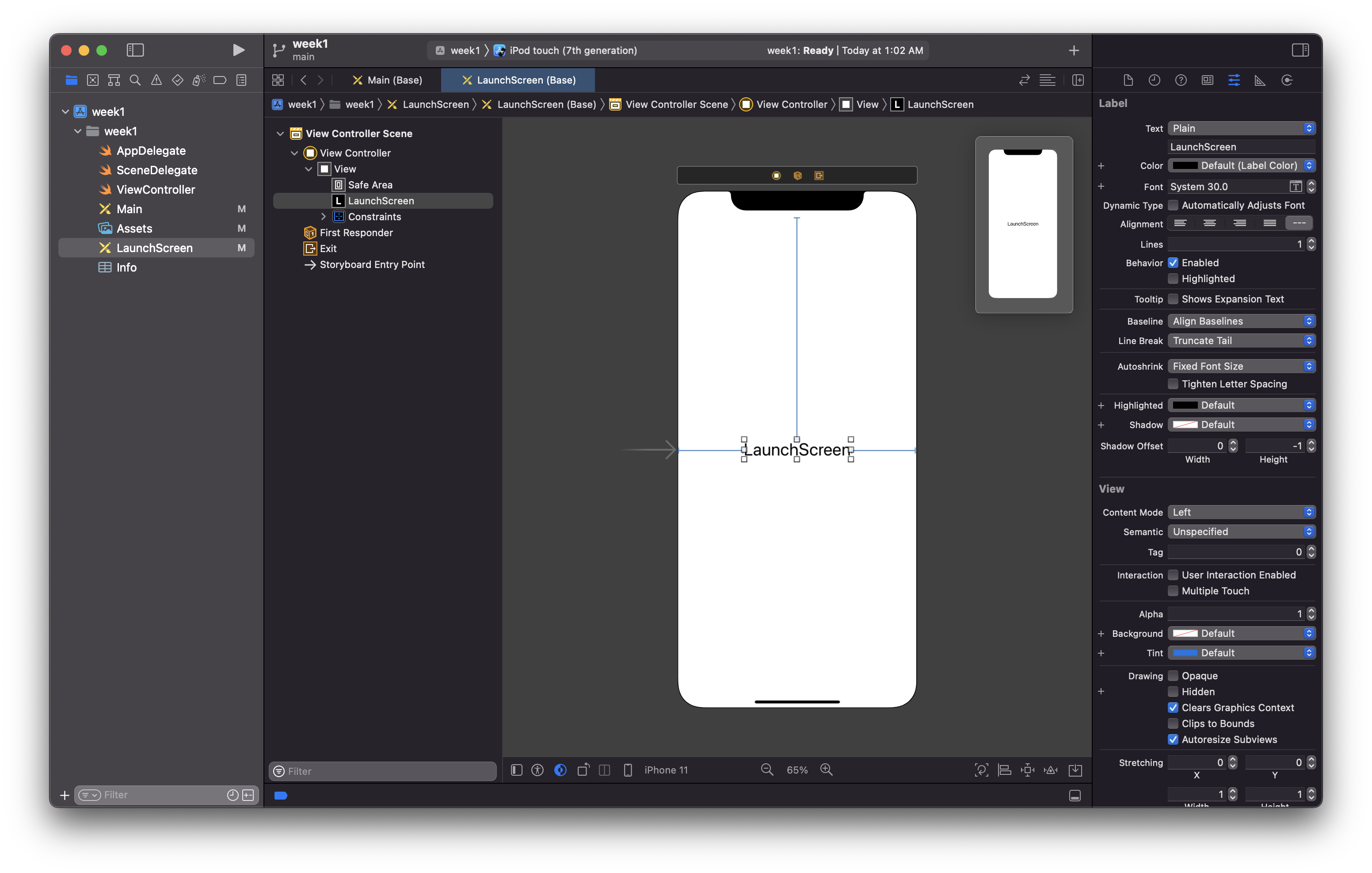Click the LaunchScreen label text field
This screenshot has width=1372, height=873.
coord(1241,147)
